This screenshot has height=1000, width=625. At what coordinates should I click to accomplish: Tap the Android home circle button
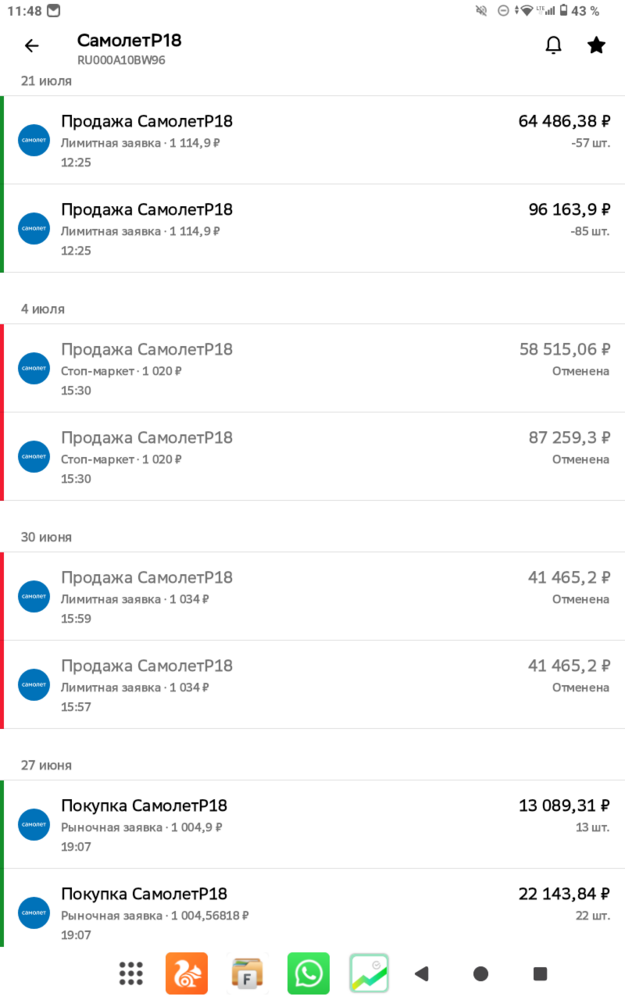coord(481,973)
